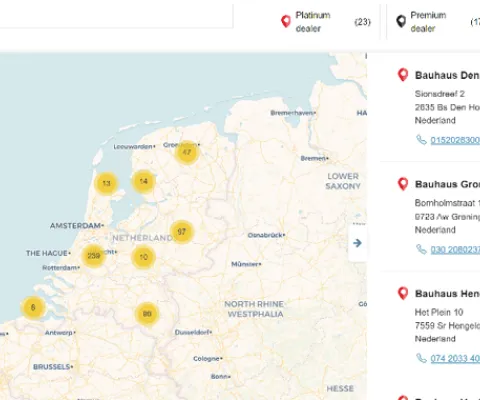Screen dimensions: 480x400
Task: Click NORTH RHINE WESTPHALIA region label
Action: pos(254,309)
